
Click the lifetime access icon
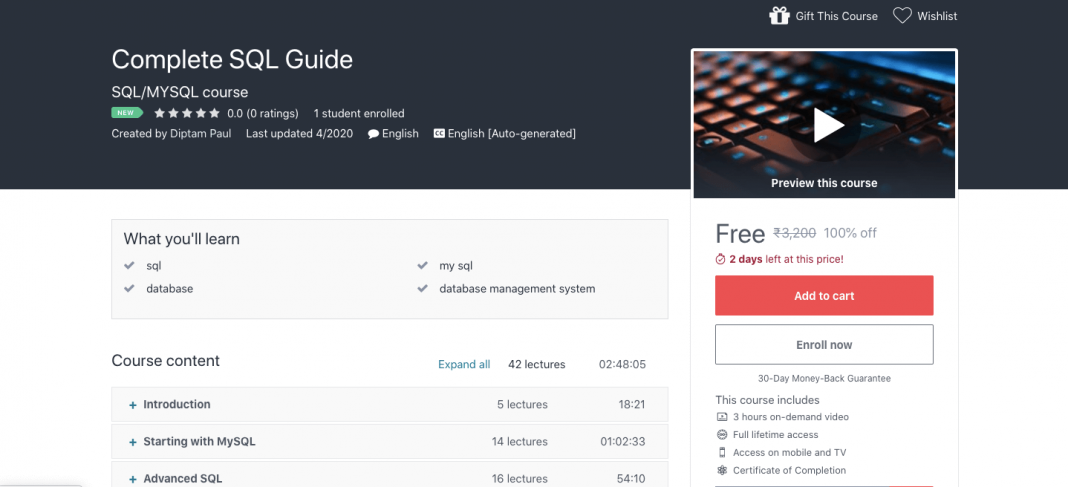[x=722, y=435]
